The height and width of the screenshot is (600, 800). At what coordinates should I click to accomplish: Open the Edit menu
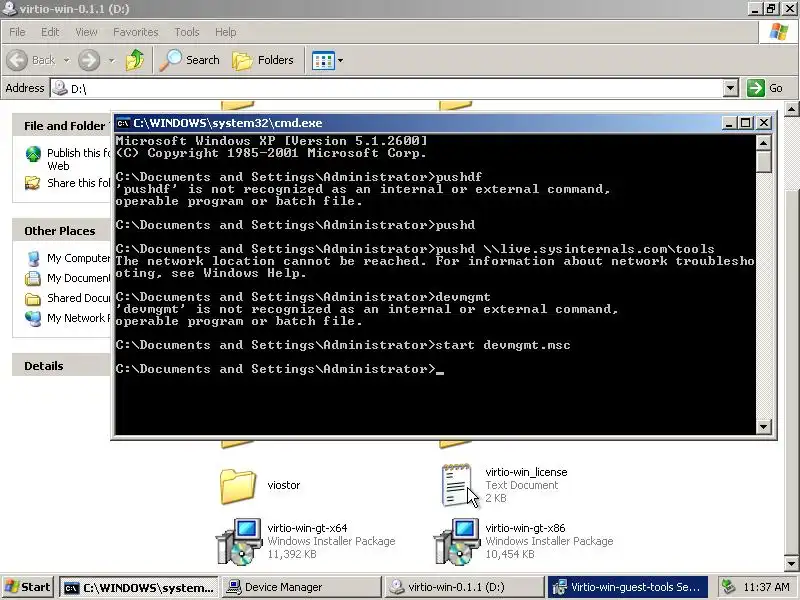tap(50, 32)
